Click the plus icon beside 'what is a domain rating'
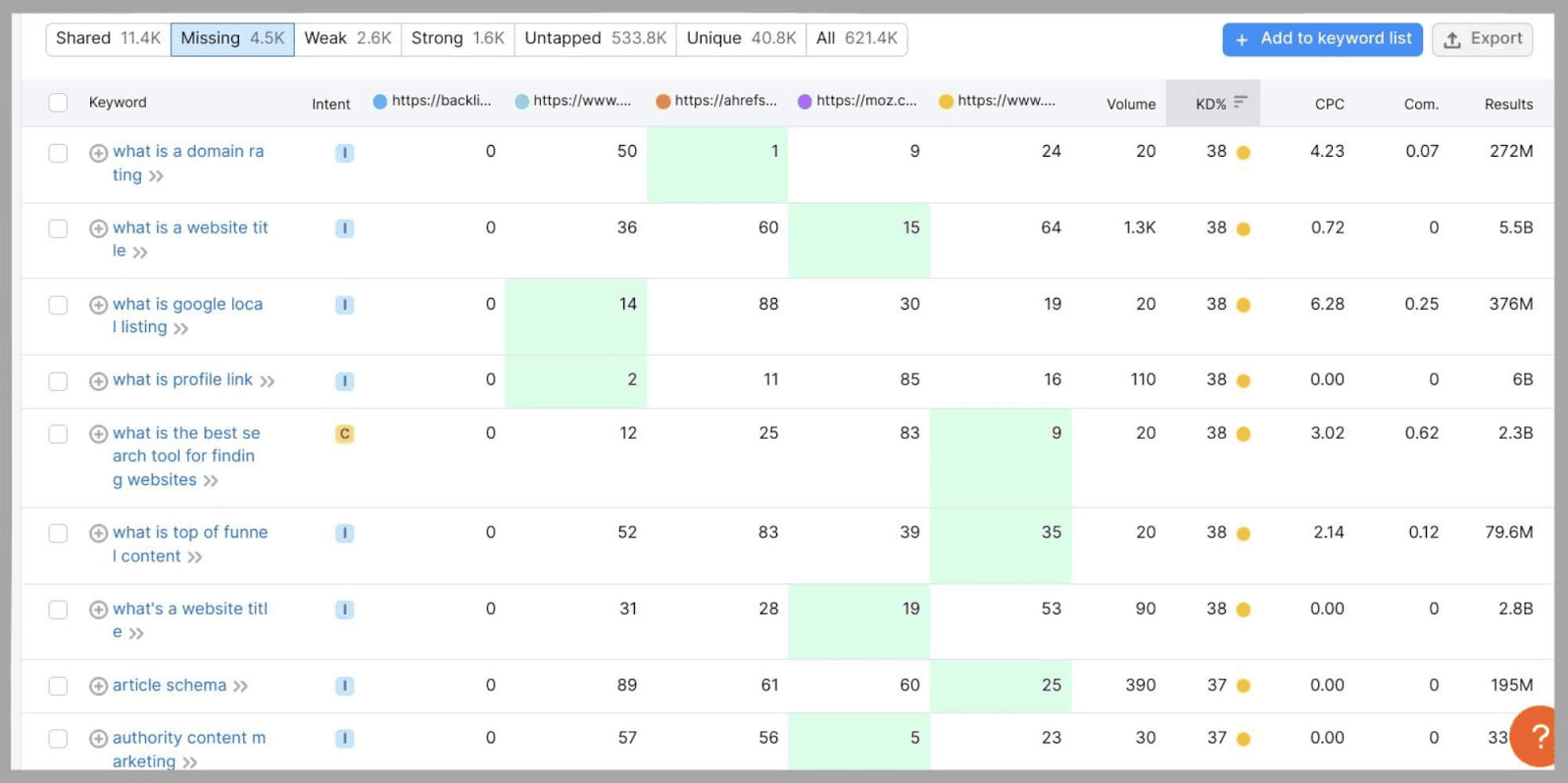 click(98, 153)
